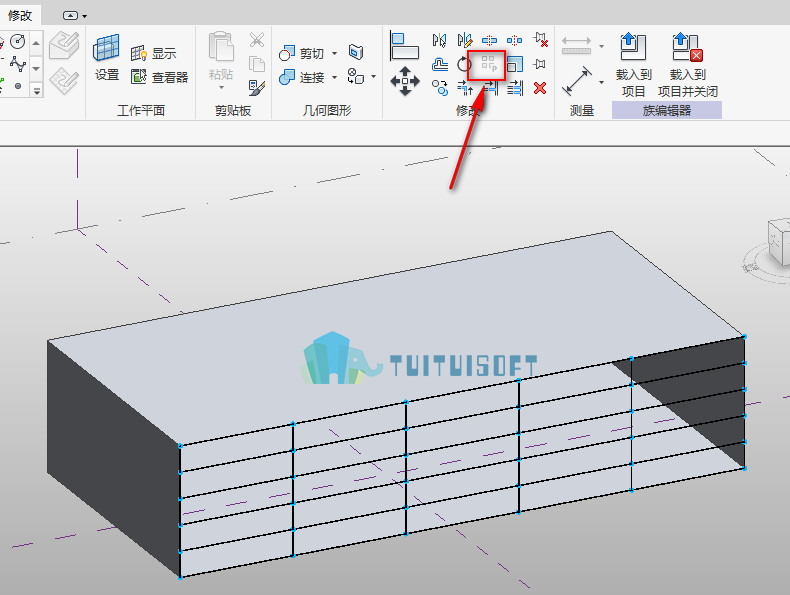The image size is (790, 595).
Task: Click the scissors cut-to-clipboard icon
Action: [x=257, y=40]
